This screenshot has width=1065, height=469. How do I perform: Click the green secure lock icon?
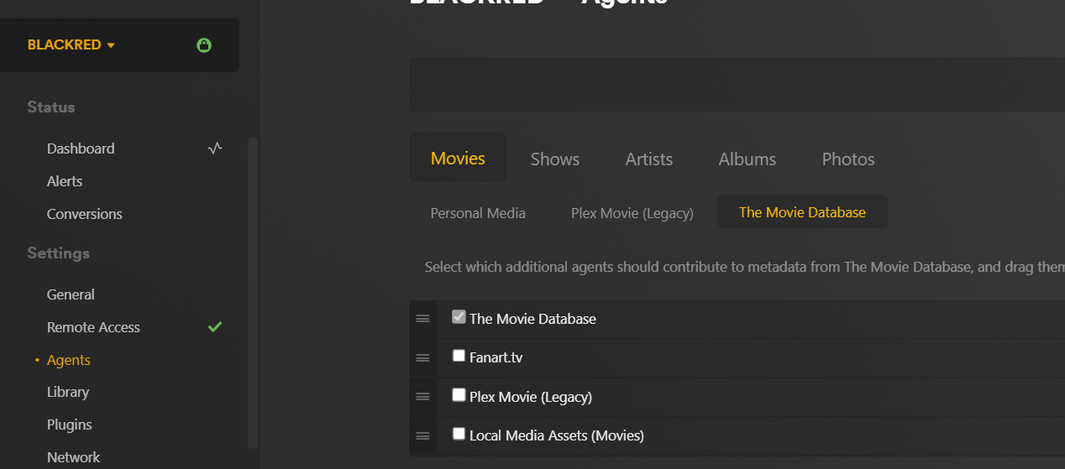coord(204,45)
